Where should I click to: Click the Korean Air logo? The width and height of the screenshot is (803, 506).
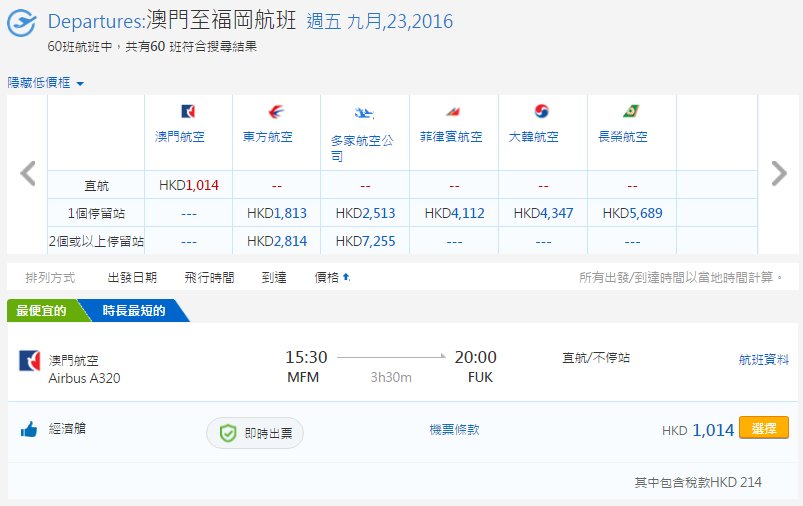coord(541,111)
